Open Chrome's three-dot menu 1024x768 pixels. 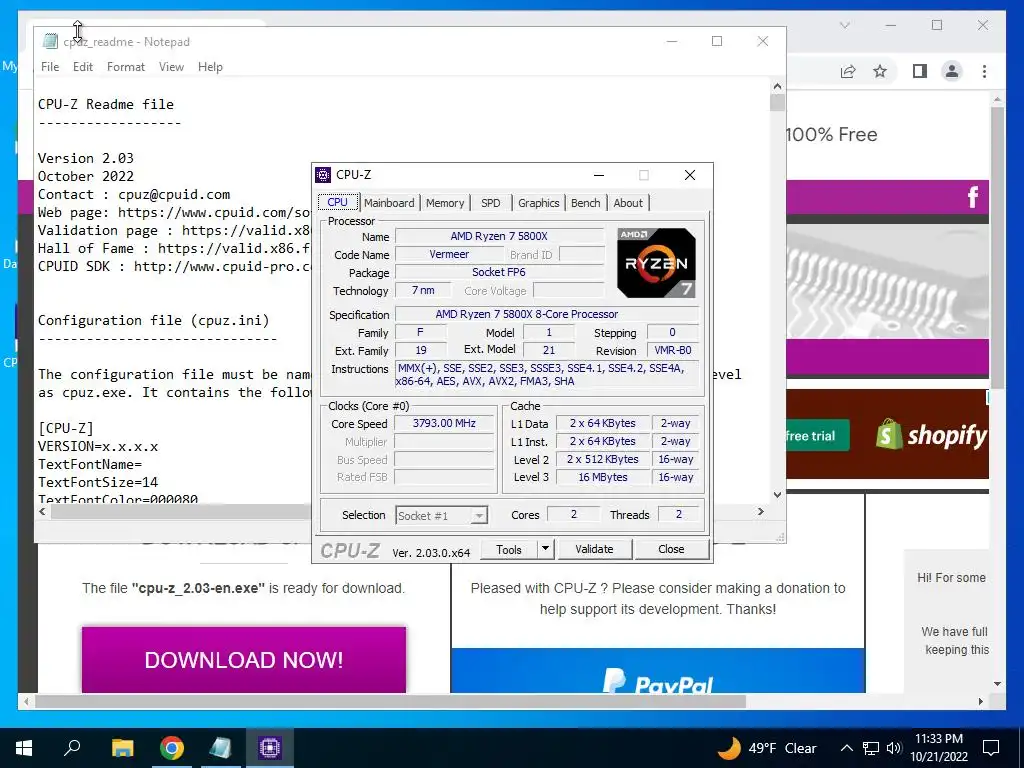tap(984, 71)
